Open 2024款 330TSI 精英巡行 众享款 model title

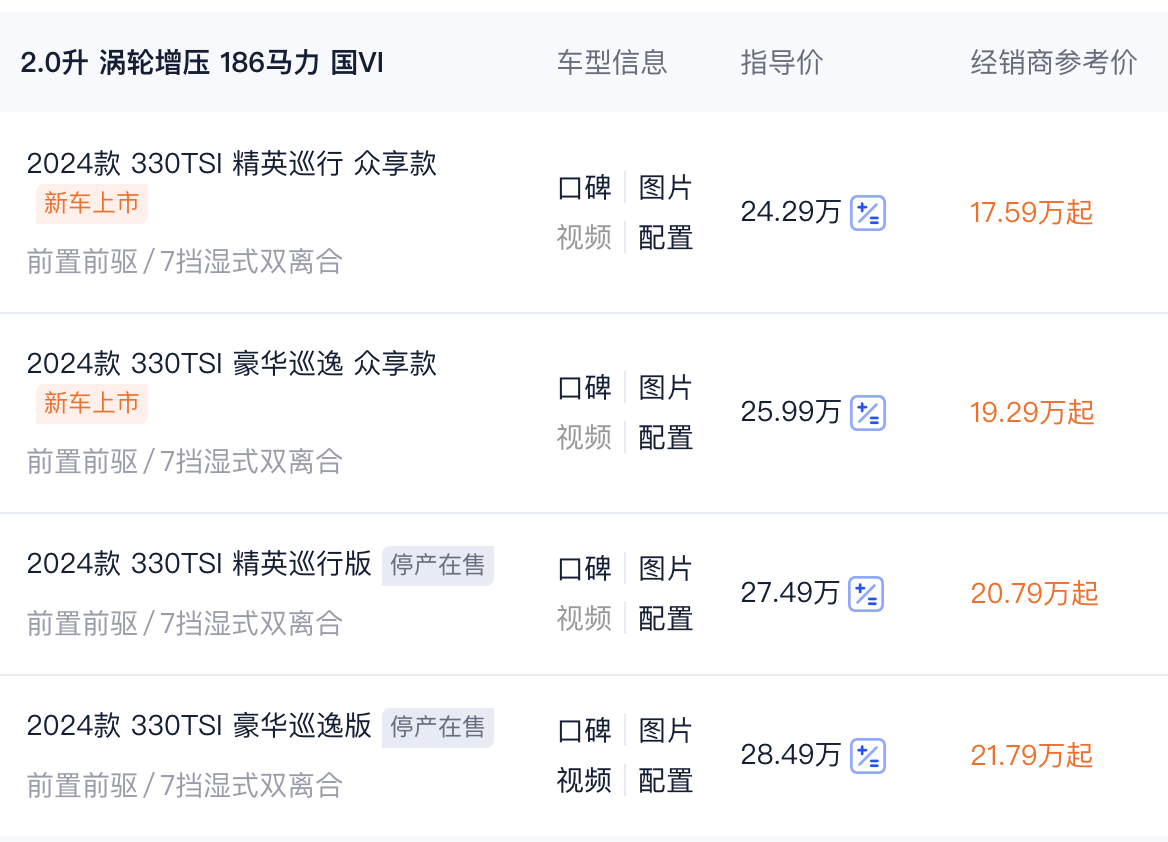pos(232,164)
